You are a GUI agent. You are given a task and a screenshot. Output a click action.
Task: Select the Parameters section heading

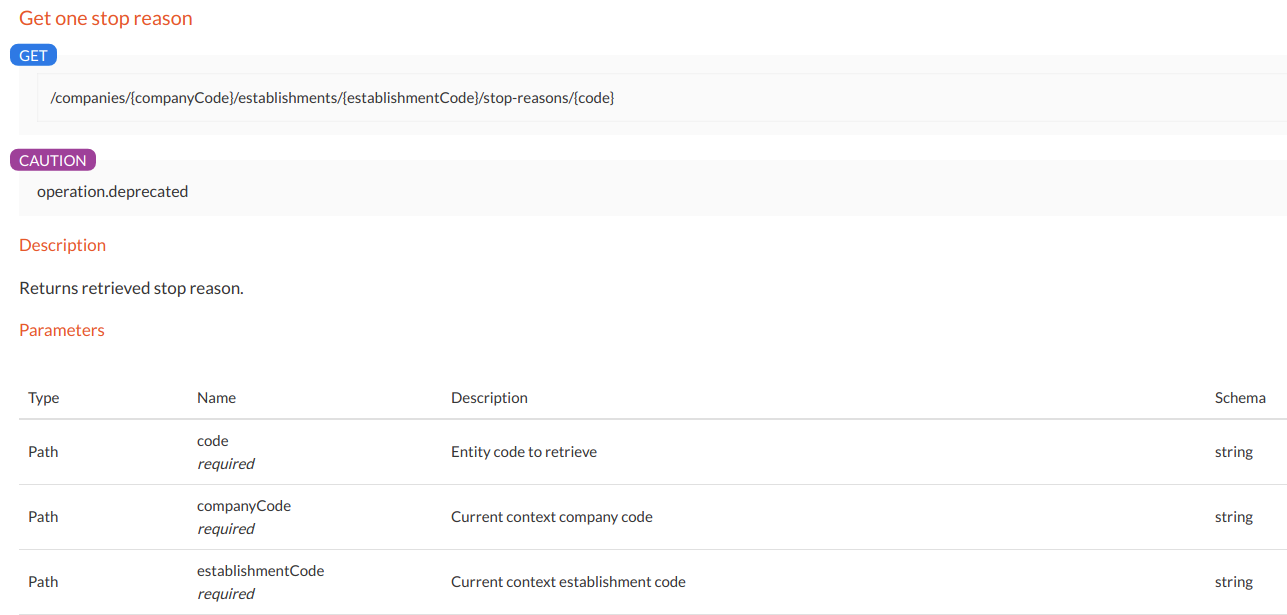62,330
